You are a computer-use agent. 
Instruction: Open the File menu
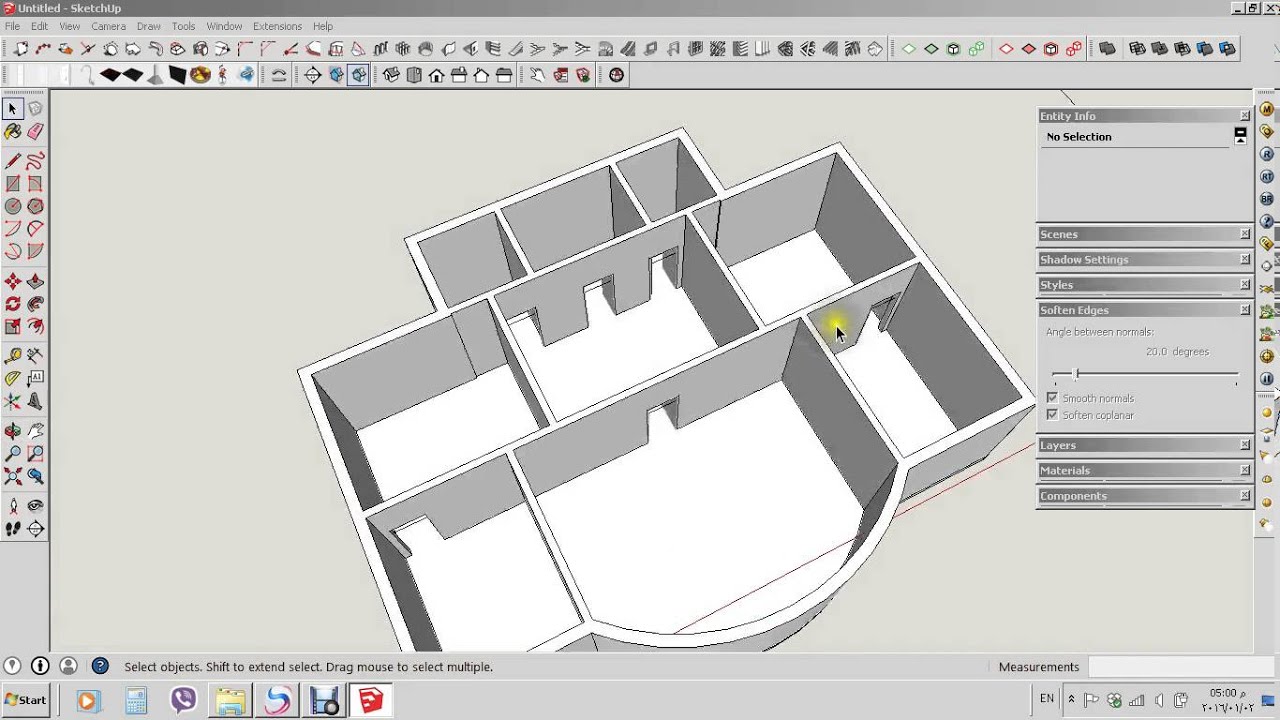[x=12, y=26]
